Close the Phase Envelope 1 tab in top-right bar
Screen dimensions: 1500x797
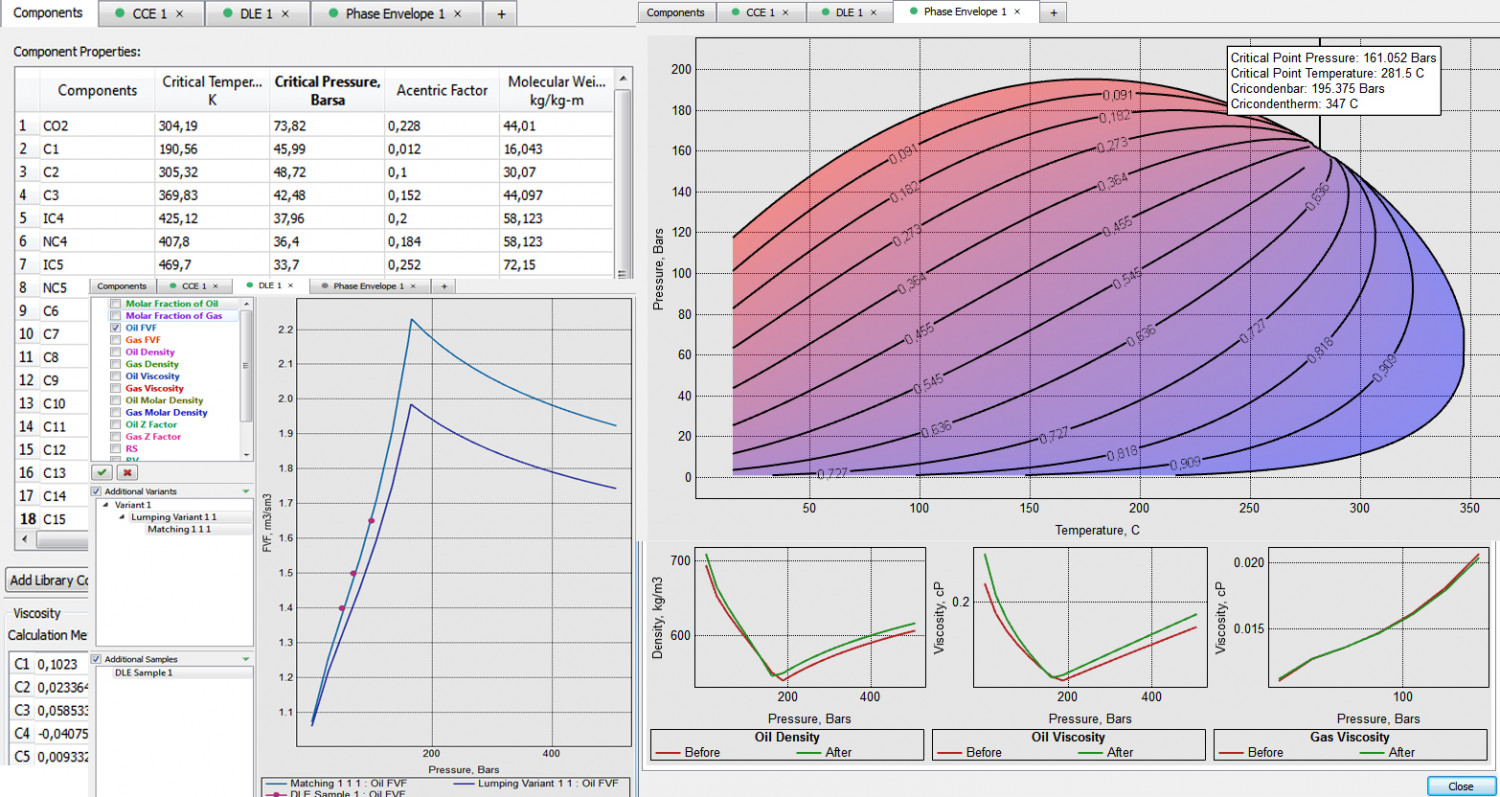pyautogui.click(x=1018, y=12)
